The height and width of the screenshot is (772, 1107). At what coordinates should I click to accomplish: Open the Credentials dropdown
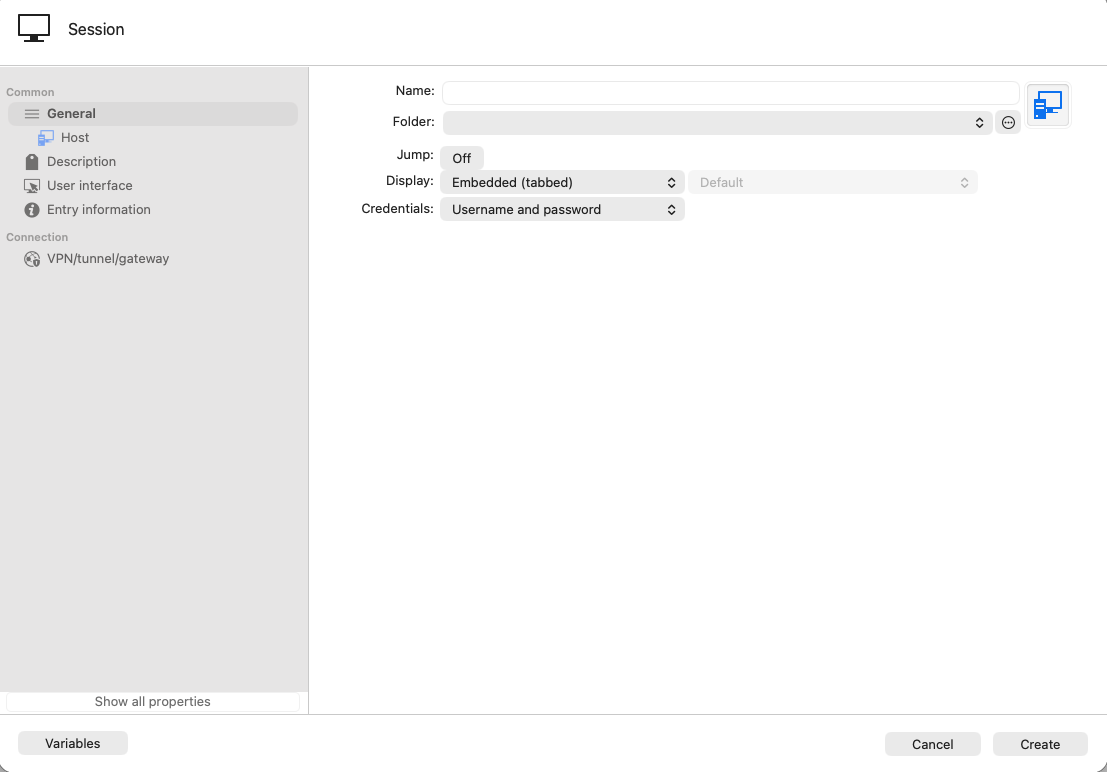(x=562, y=209)
